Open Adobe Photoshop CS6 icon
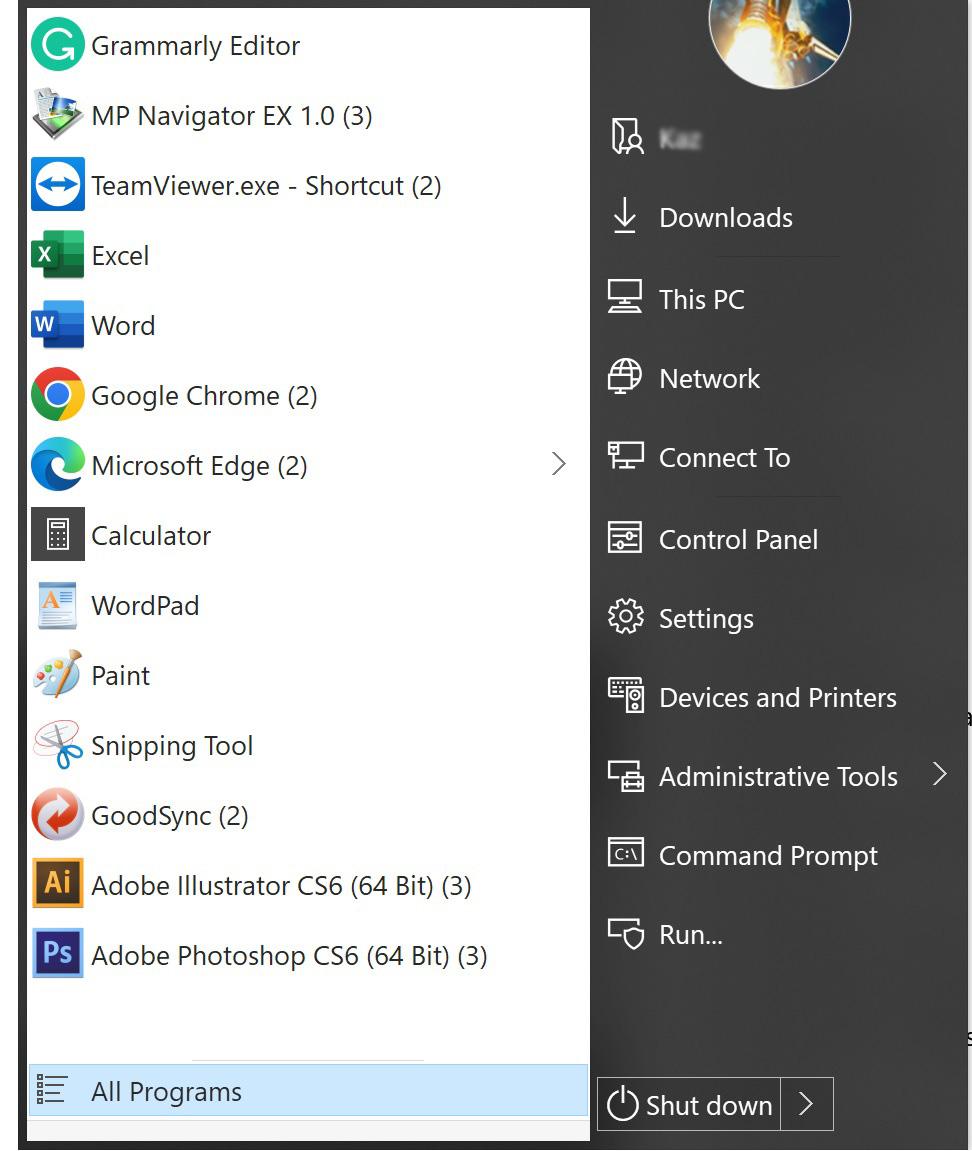972x1151 pixels. (58, 954)
